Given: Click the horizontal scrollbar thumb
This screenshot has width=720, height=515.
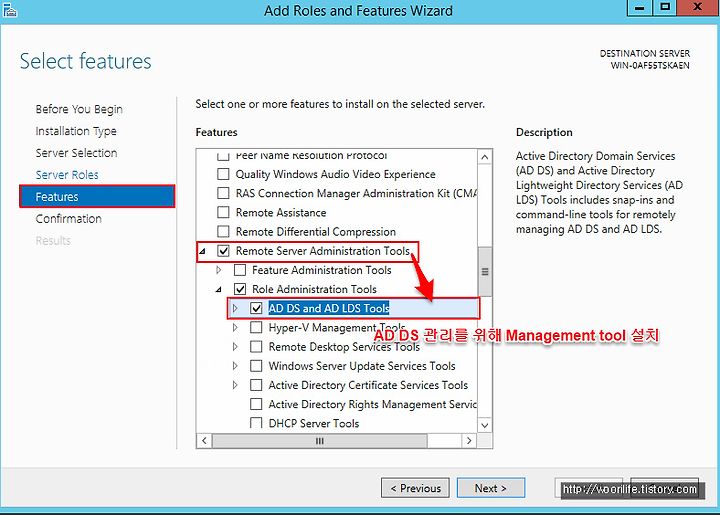Looking at the screenshot, I should [320, 441].
